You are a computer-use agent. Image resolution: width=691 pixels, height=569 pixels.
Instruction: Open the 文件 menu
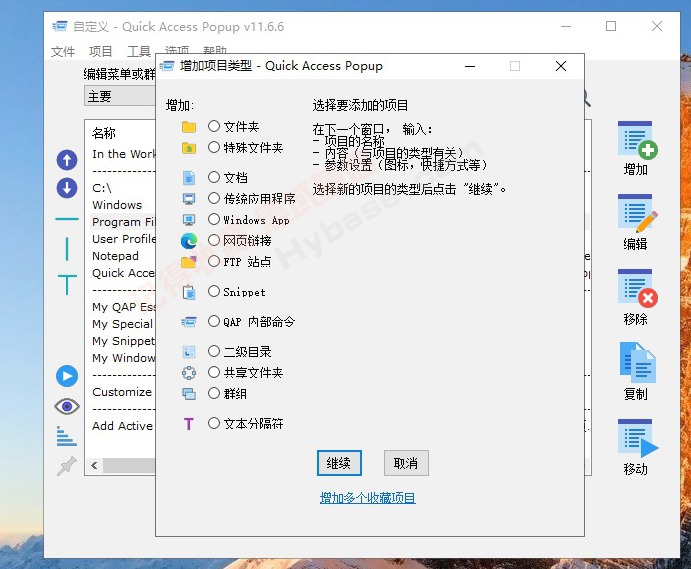[x=63, y=51]
